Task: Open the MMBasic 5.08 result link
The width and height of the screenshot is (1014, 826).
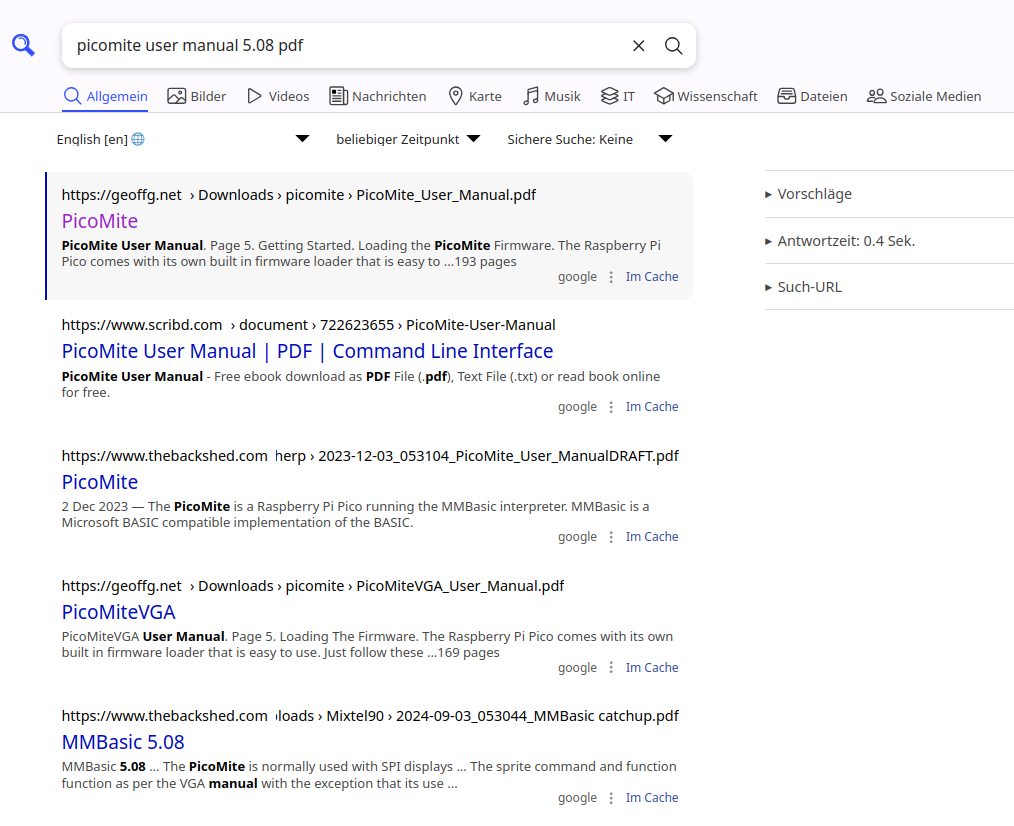Action: coord(123,742)
